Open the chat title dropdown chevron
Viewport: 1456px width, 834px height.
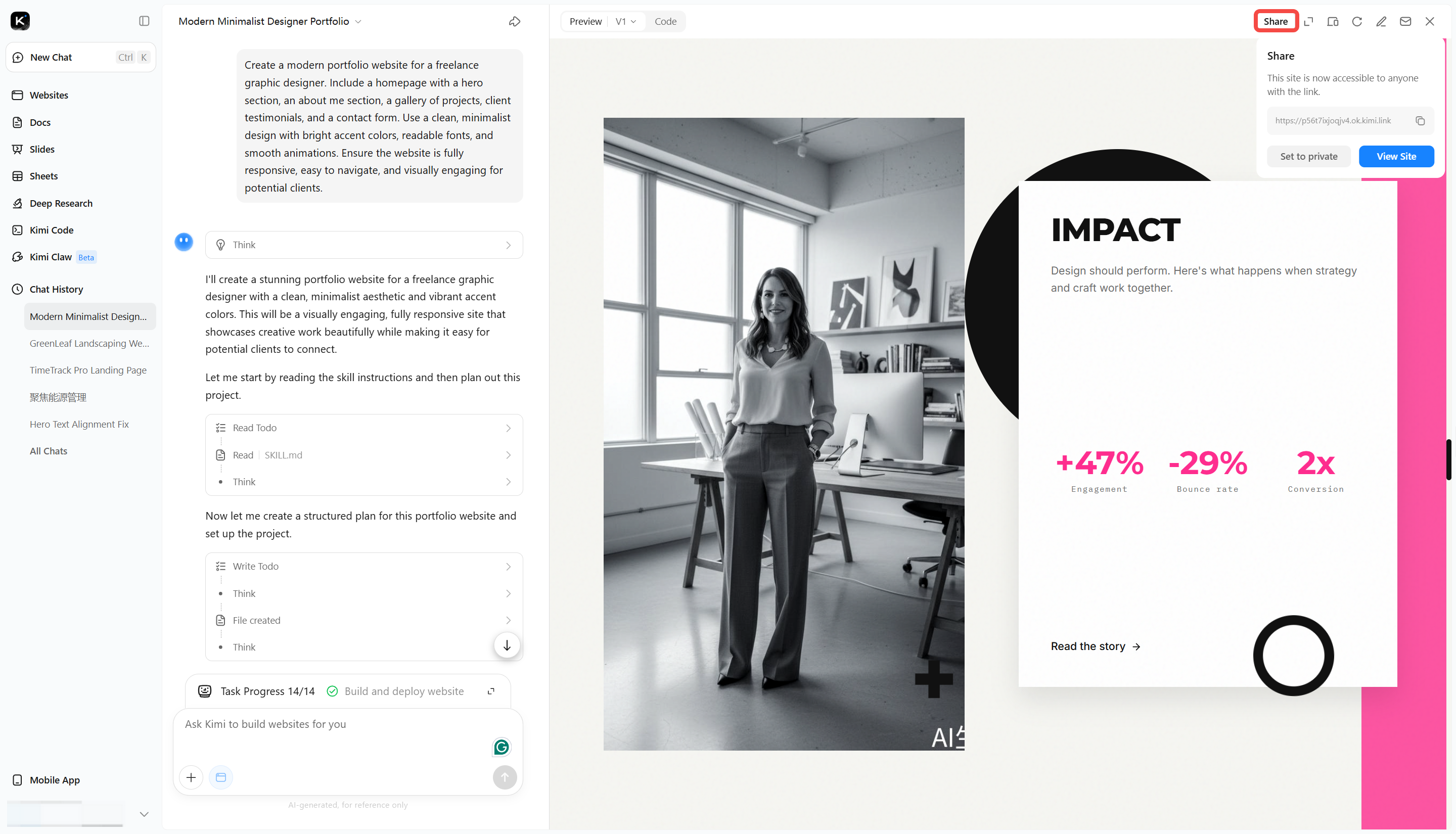[358, 21]
